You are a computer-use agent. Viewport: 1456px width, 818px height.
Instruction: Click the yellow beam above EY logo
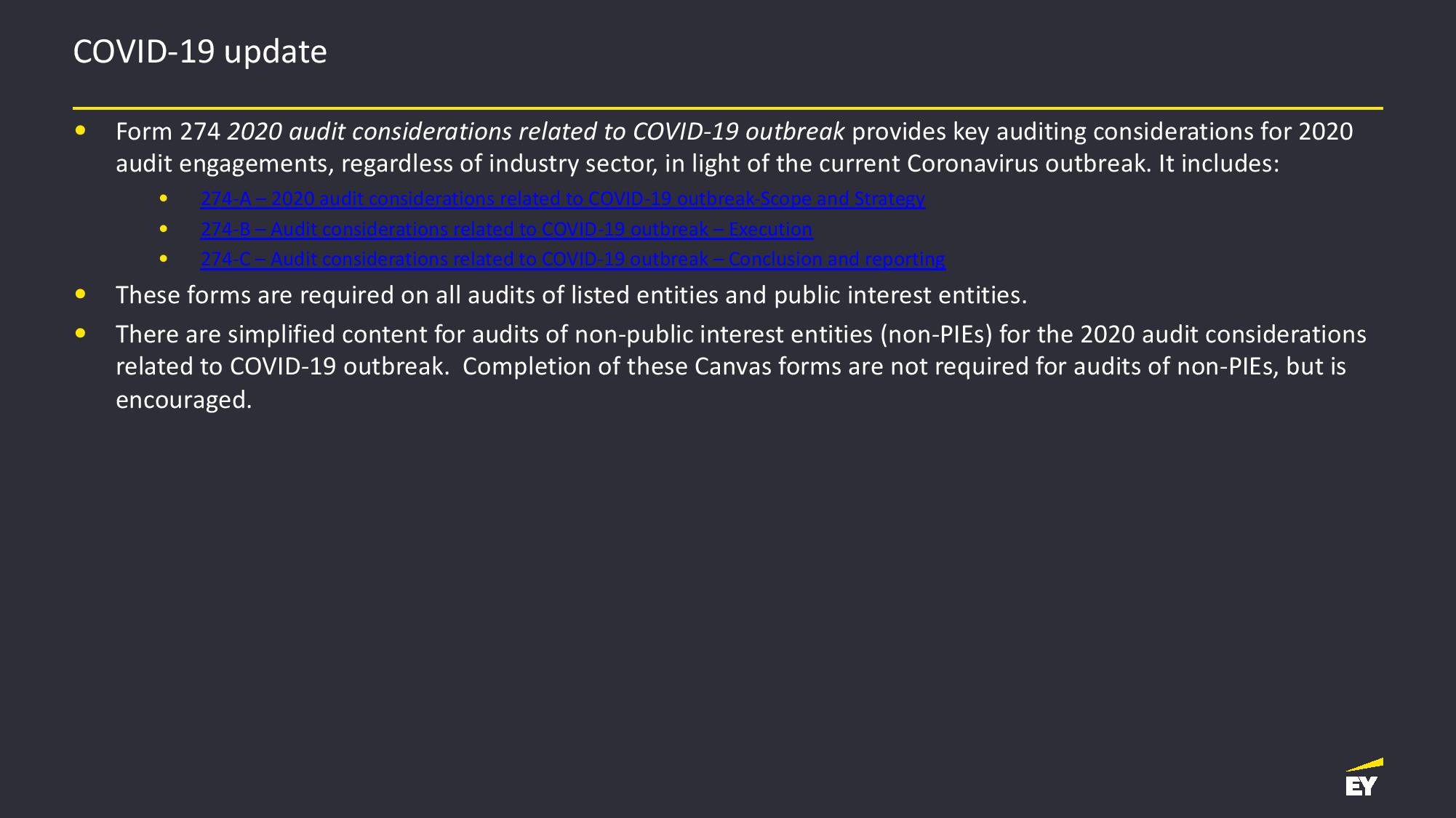coord(1365,765)
